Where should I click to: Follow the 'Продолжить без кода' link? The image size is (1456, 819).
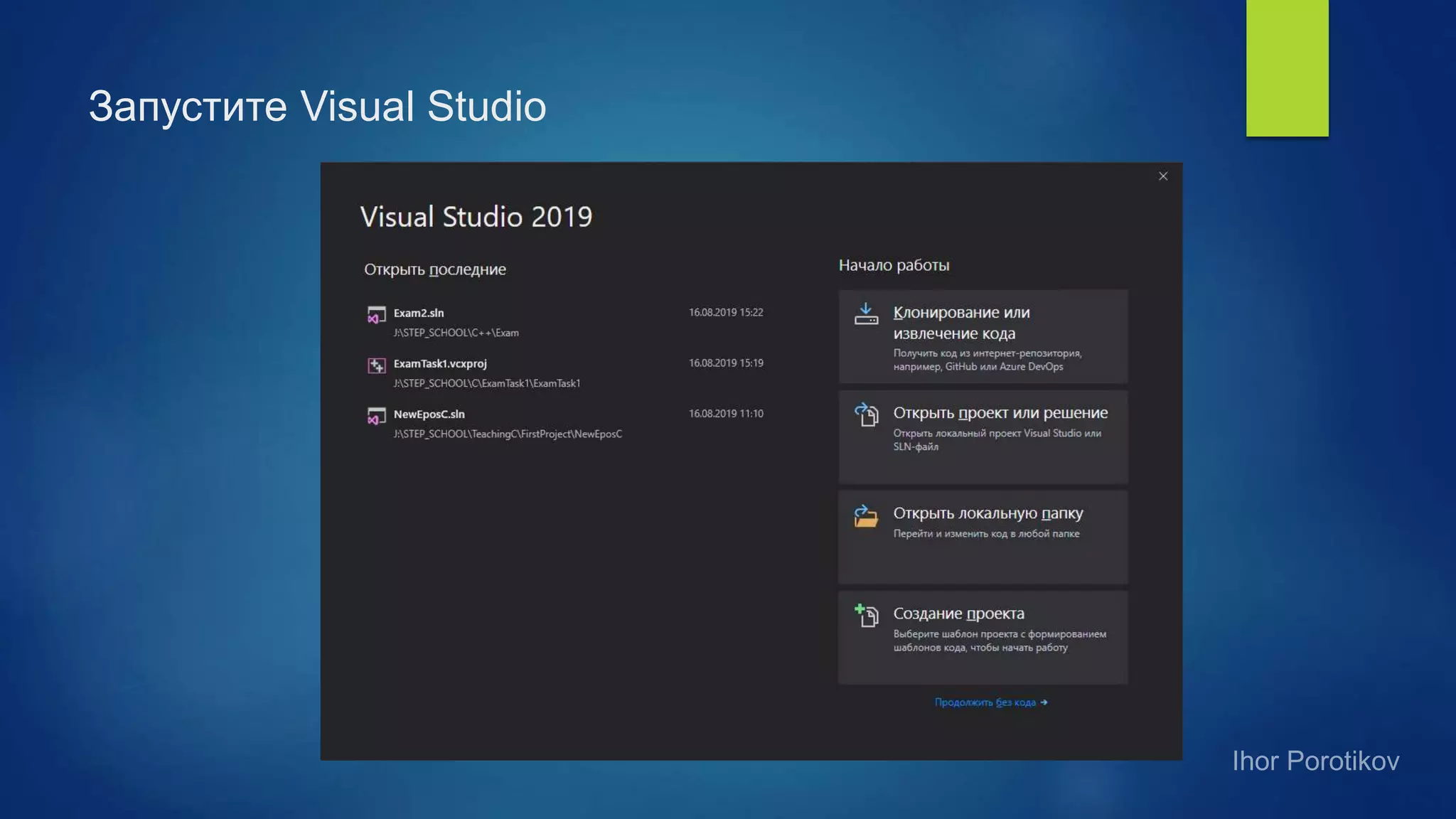[991, 702]
